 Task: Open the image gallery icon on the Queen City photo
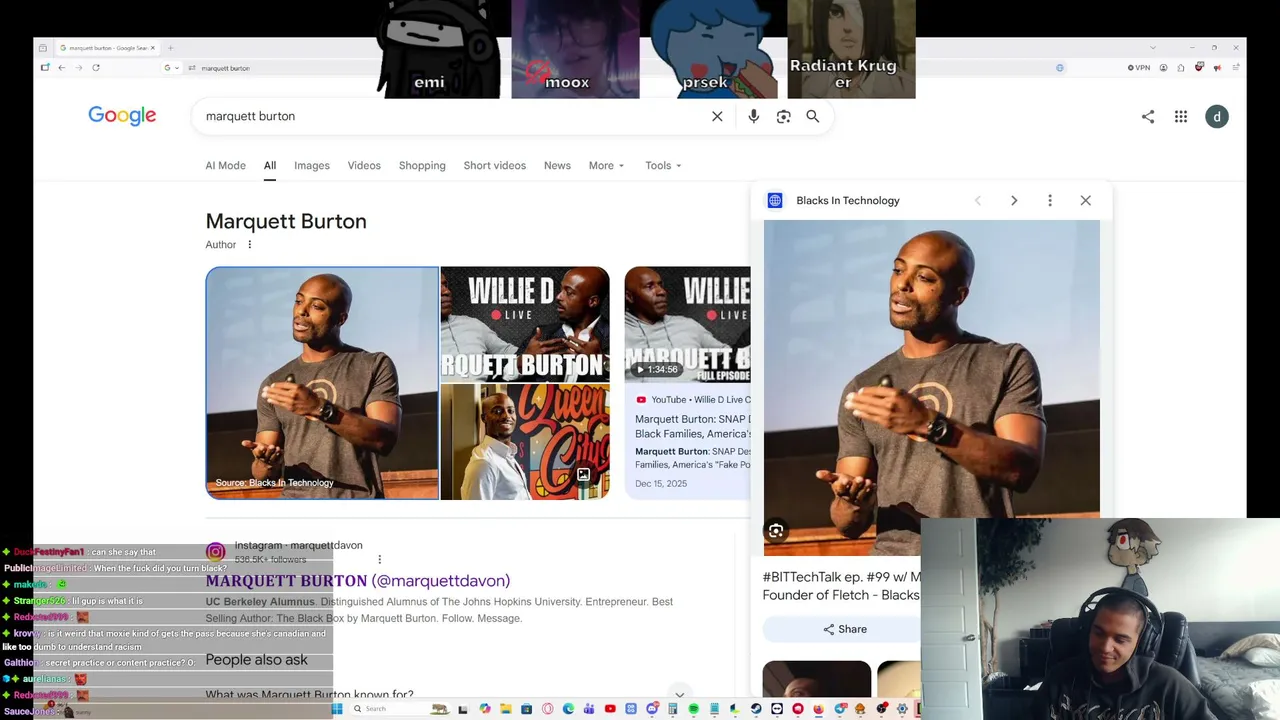point(583,475)
